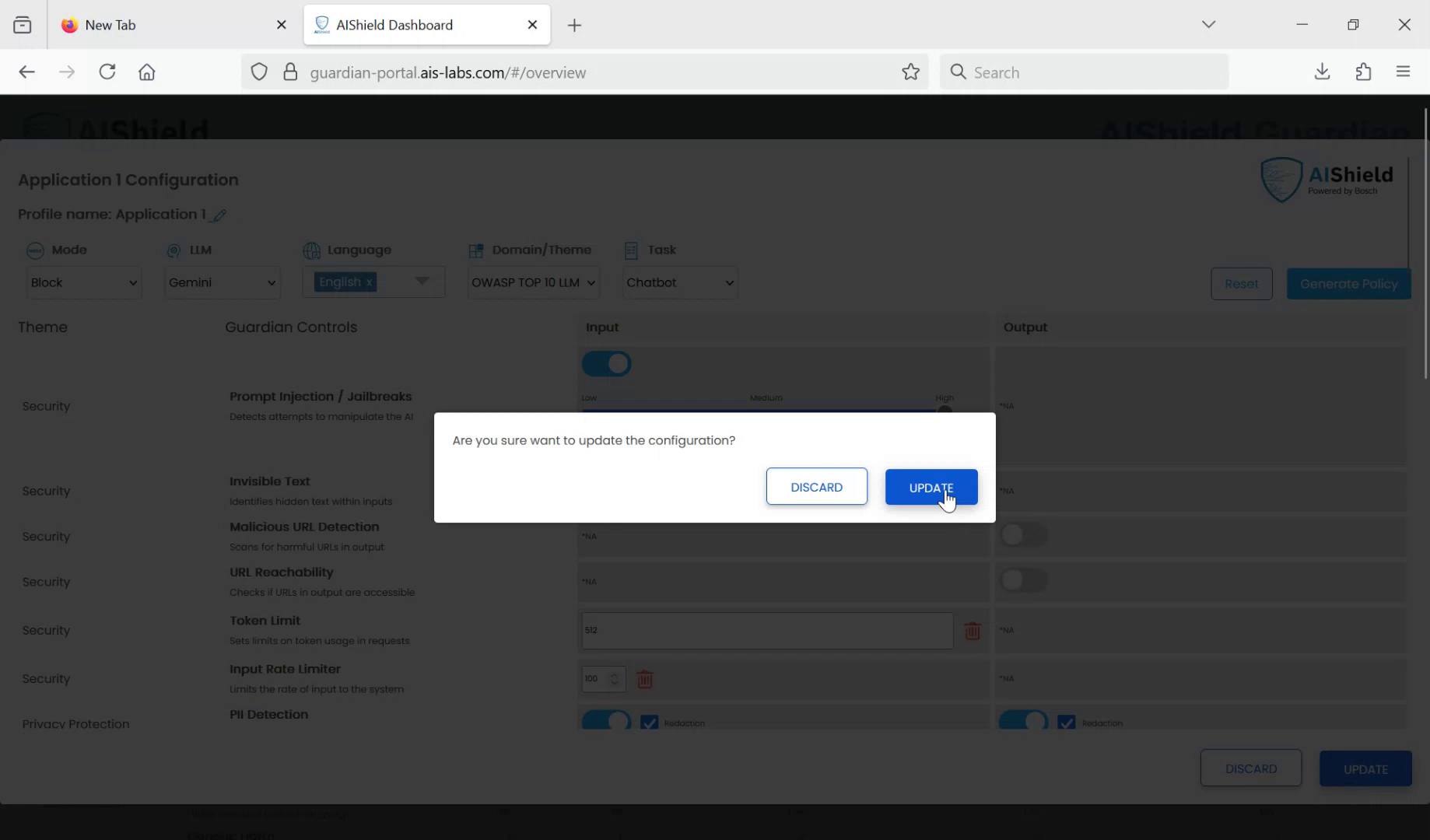Click the Token Limit 512 input field
Viewport: 1430px width, 840px height.
click(x=766, y=631)
